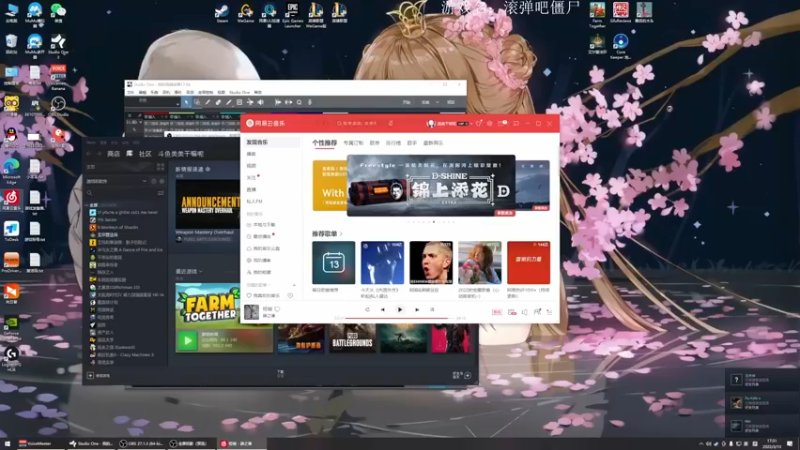The width and height of the screenshot is (800, 450).
Task: Open the Studio One 帮助 menu
Action: tap(258, 92)
